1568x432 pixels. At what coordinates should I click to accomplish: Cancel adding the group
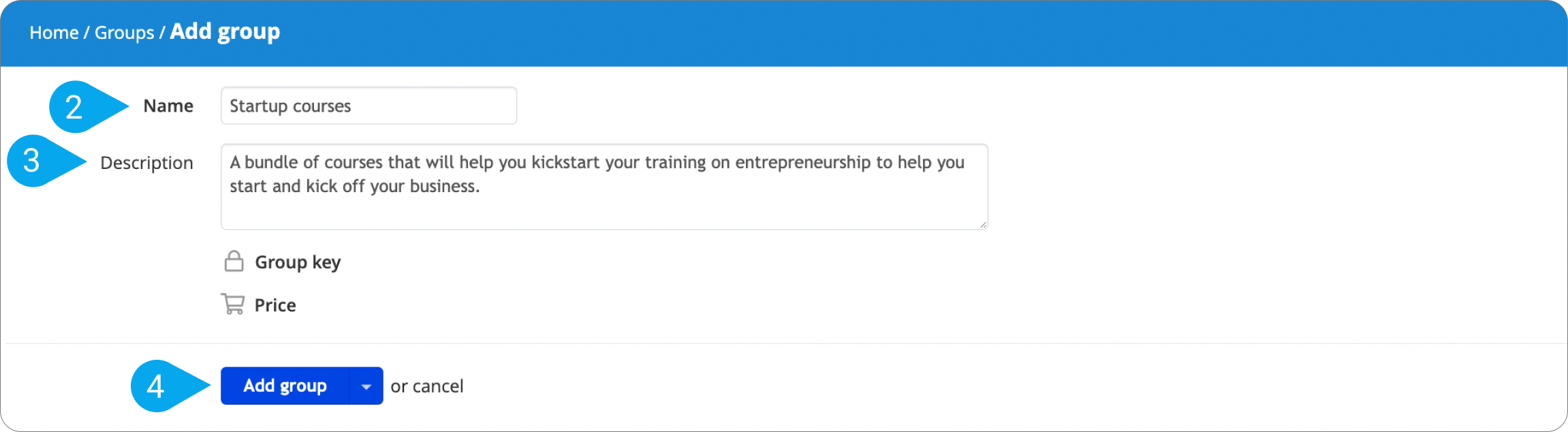point(438,386)
